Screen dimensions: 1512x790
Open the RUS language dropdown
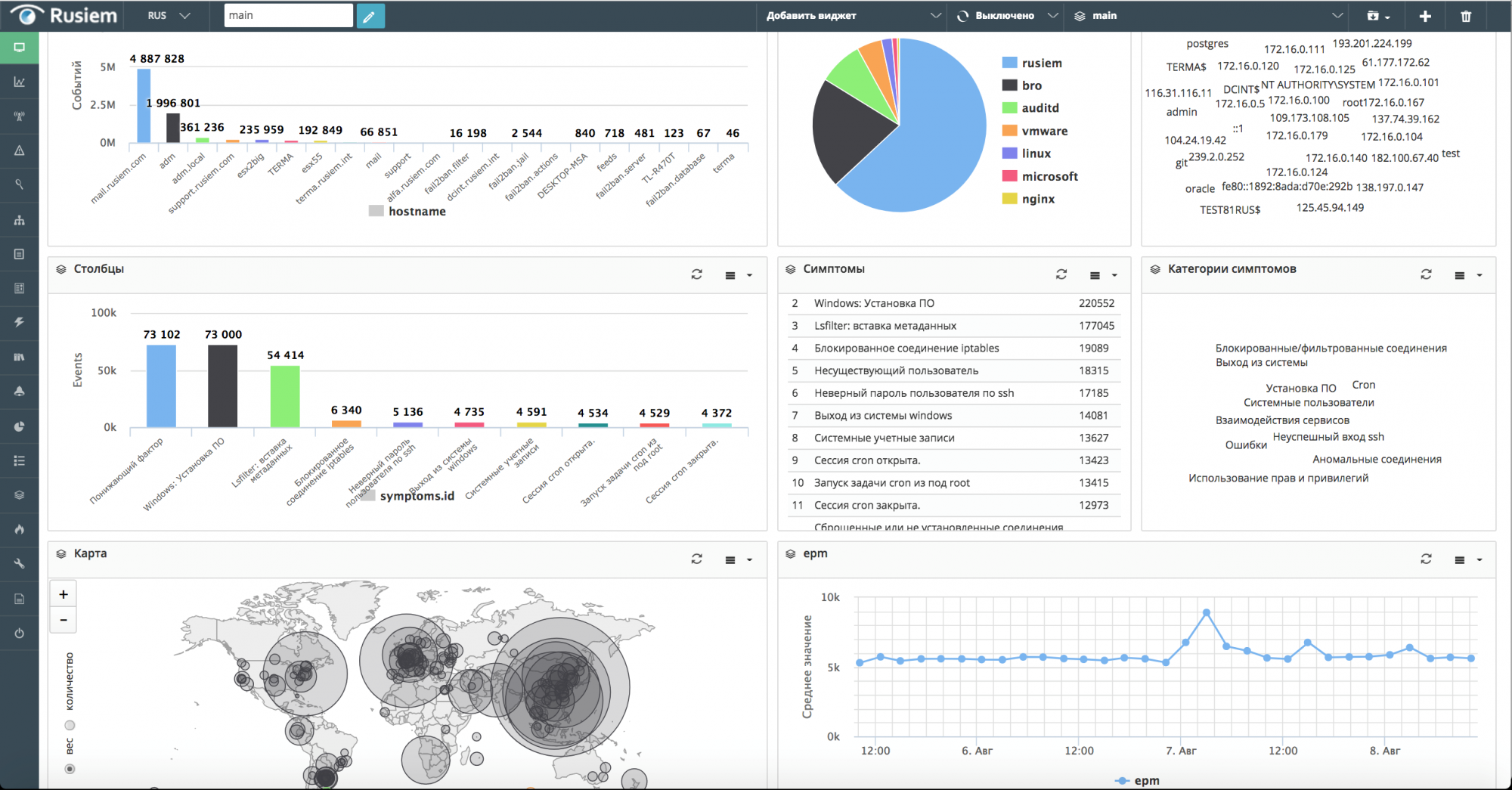[x=169, y=16]
